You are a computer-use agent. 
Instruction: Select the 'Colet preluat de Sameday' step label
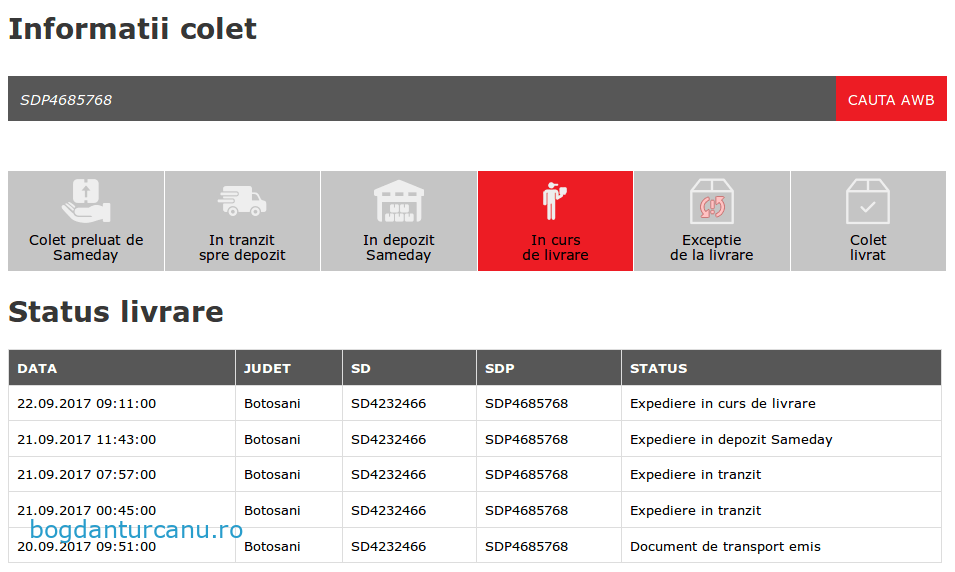point(86,247)
